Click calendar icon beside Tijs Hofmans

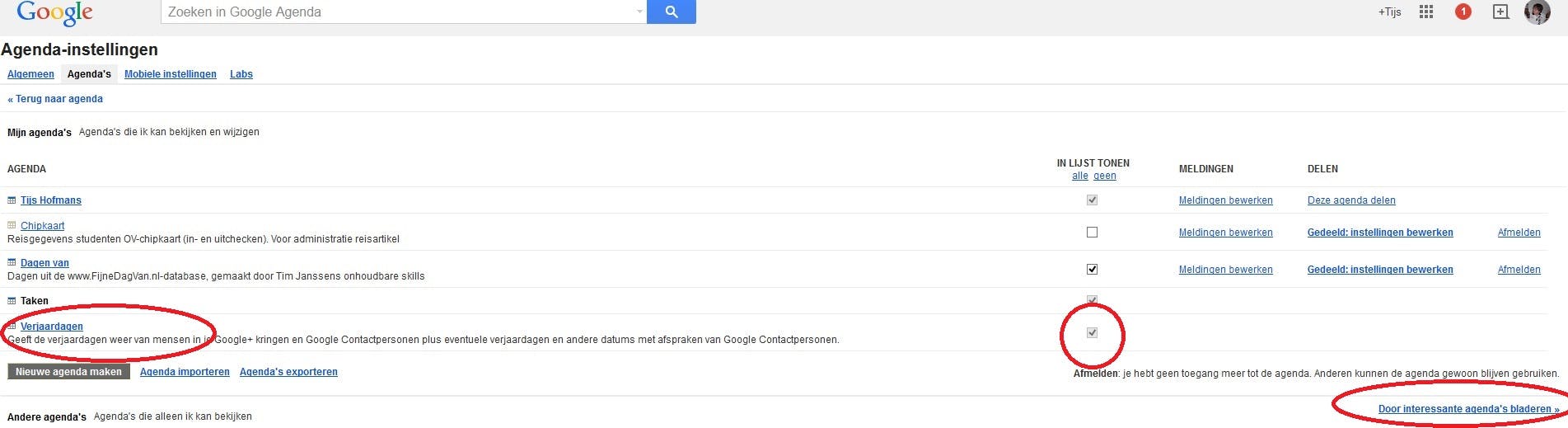(x=12, y=200)
